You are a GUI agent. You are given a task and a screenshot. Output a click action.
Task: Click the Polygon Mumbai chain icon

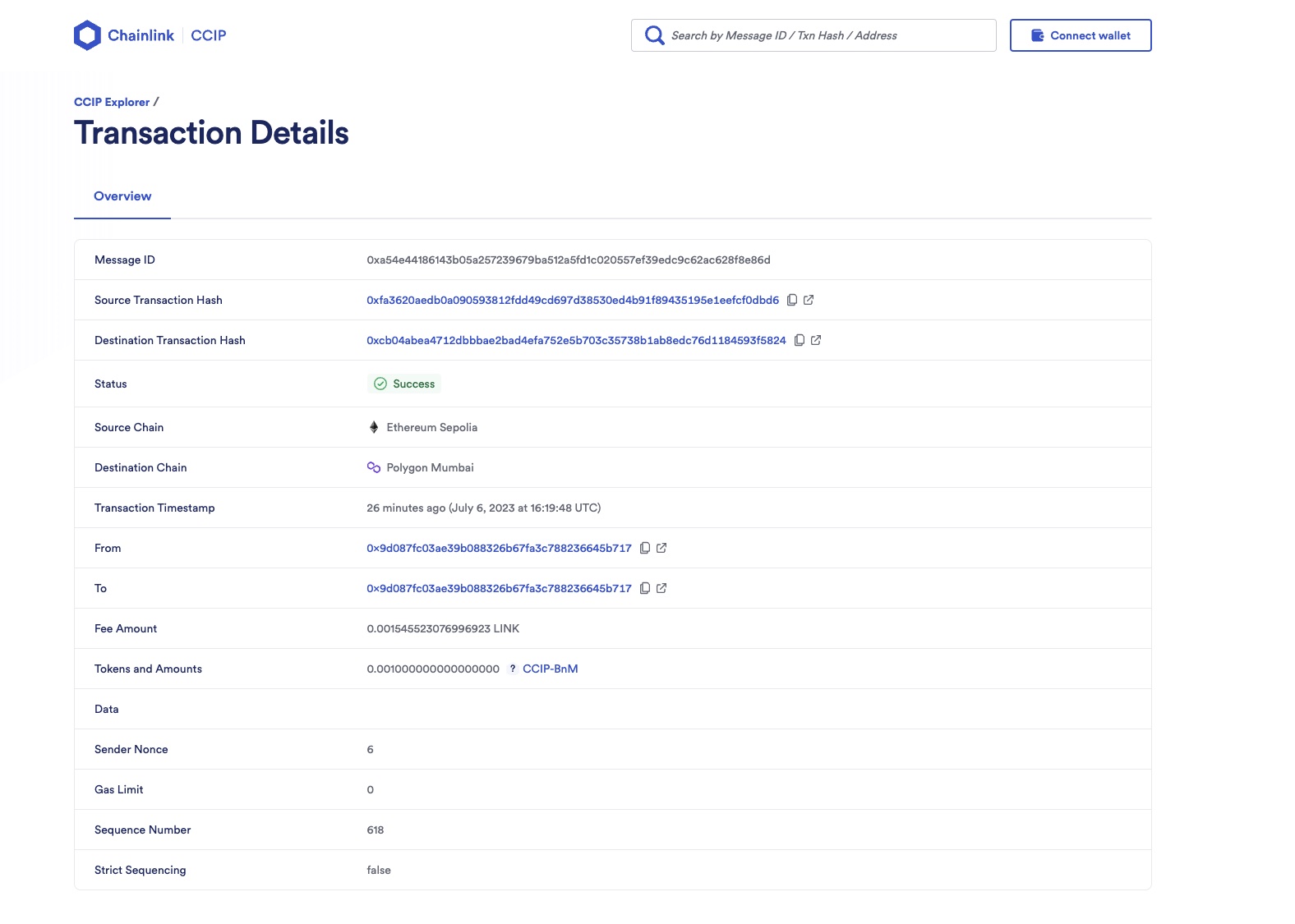point(374,467)
